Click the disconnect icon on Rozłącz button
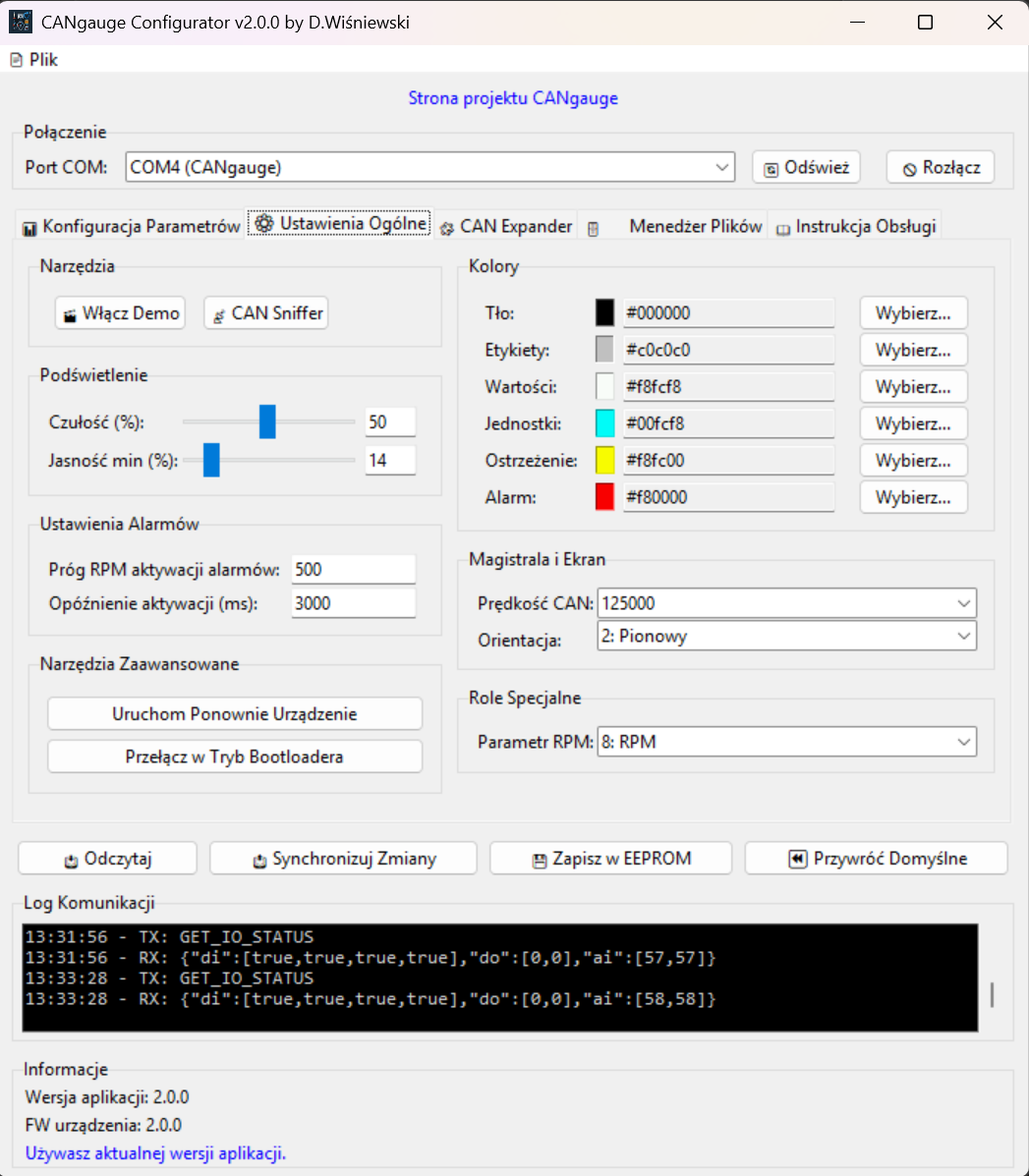This screenshot has width=1029, height=1176. (909, 170)
